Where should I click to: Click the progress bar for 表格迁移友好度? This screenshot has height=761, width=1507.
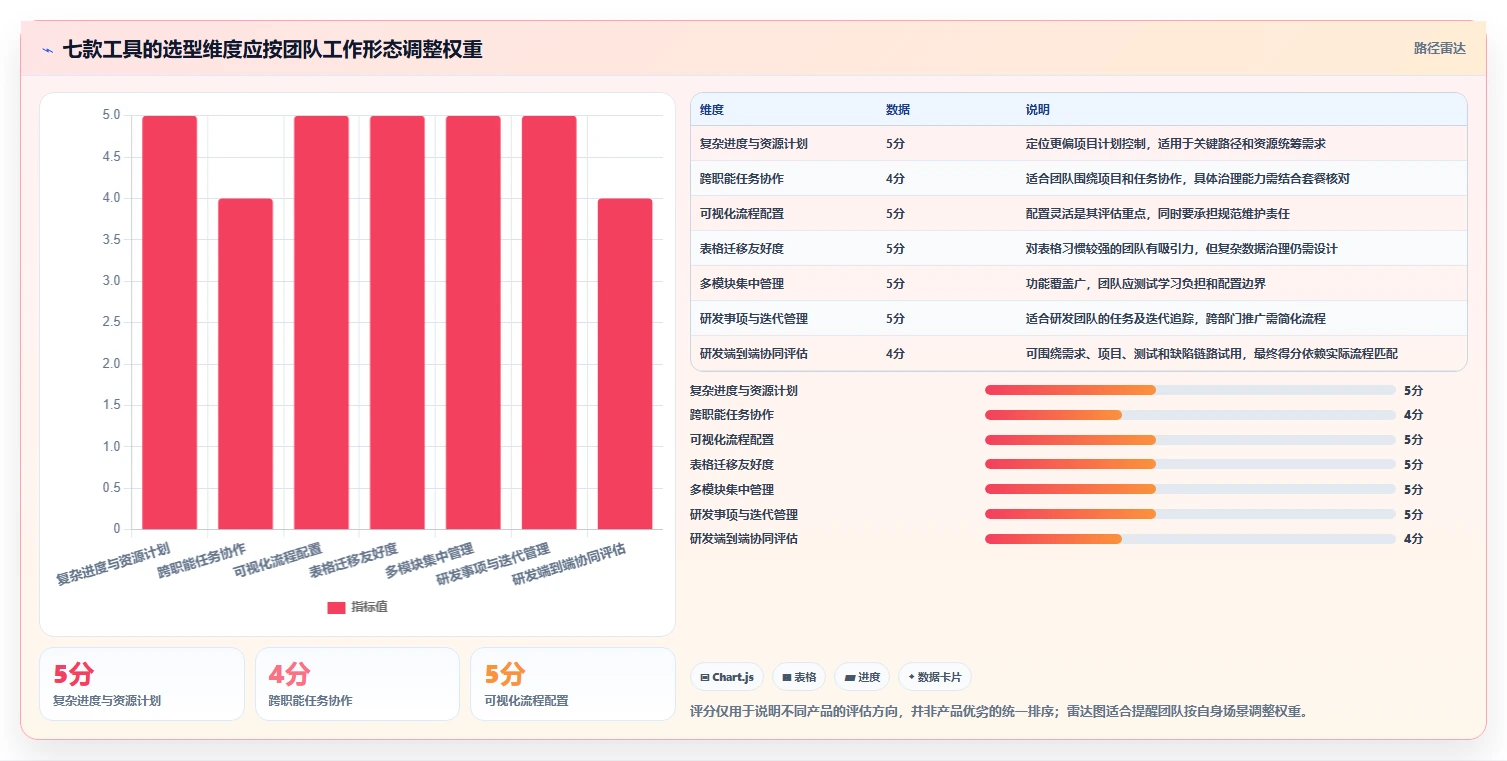[x=1190, y=464]
